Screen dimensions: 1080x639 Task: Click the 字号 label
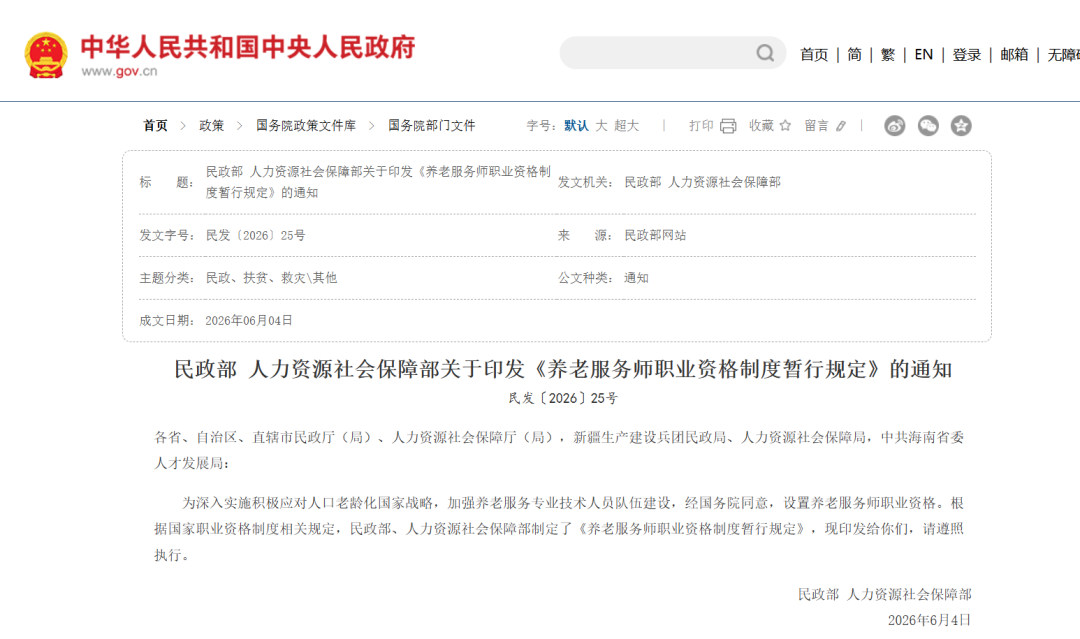click(541, 125)
